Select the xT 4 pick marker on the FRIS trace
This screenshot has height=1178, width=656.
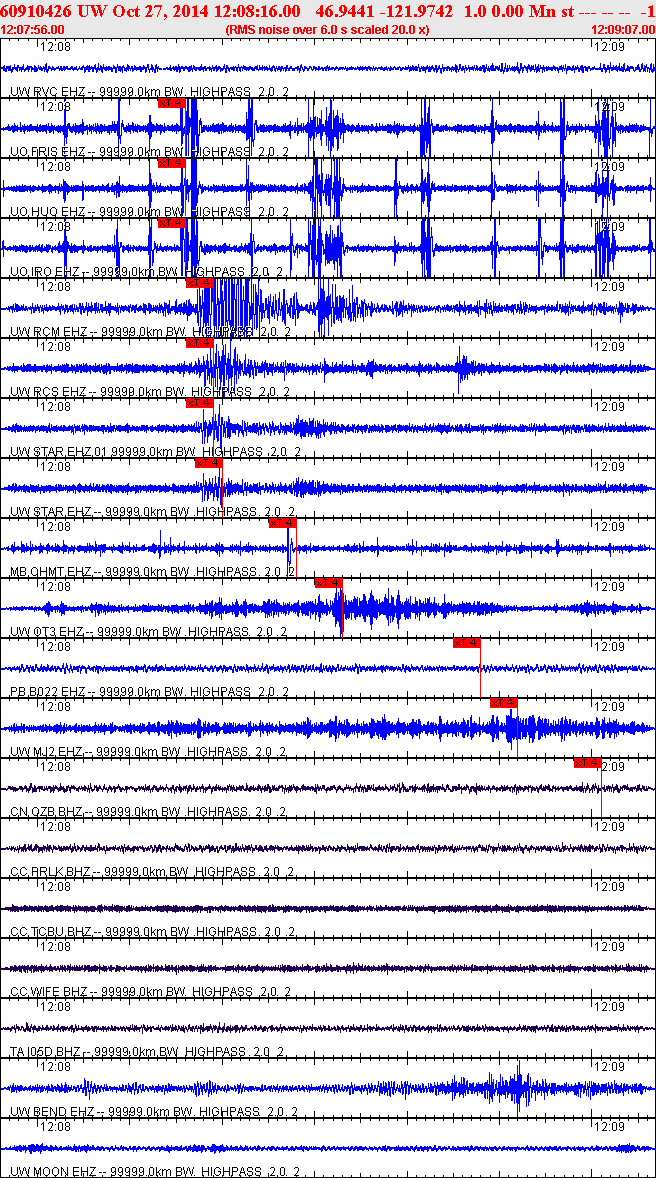[171, 103]
